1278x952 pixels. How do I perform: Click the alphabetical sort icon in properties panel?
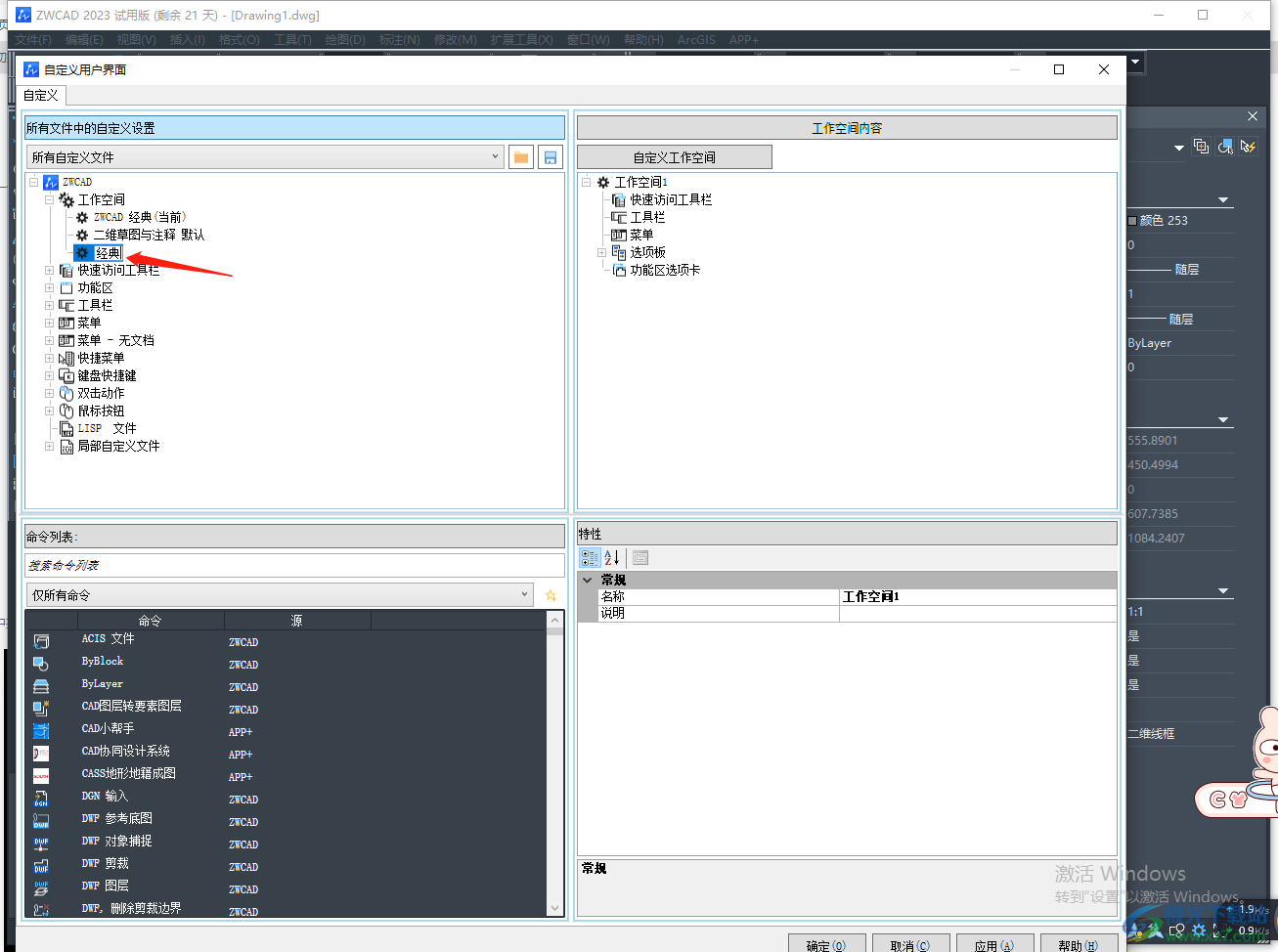[612, 558]
